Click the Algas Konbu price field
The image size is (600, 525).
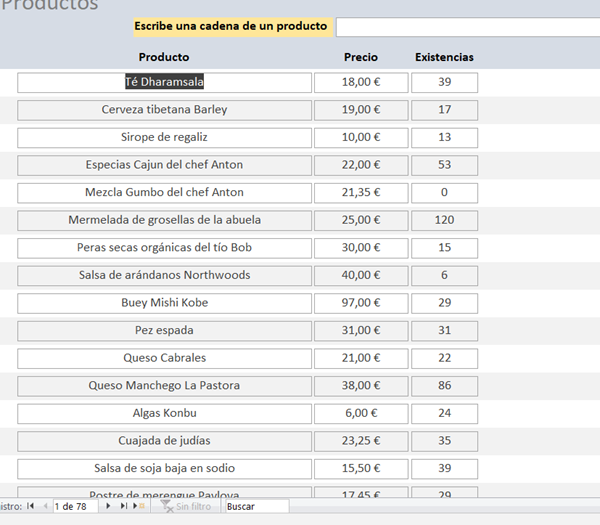point(361,413)
